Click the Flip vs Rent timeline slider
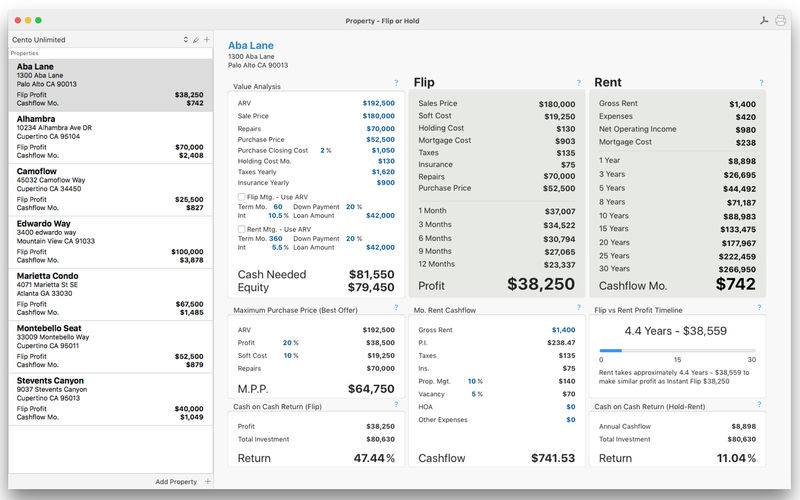The height and width of the screenshot is (500, 800). [677, 351]
